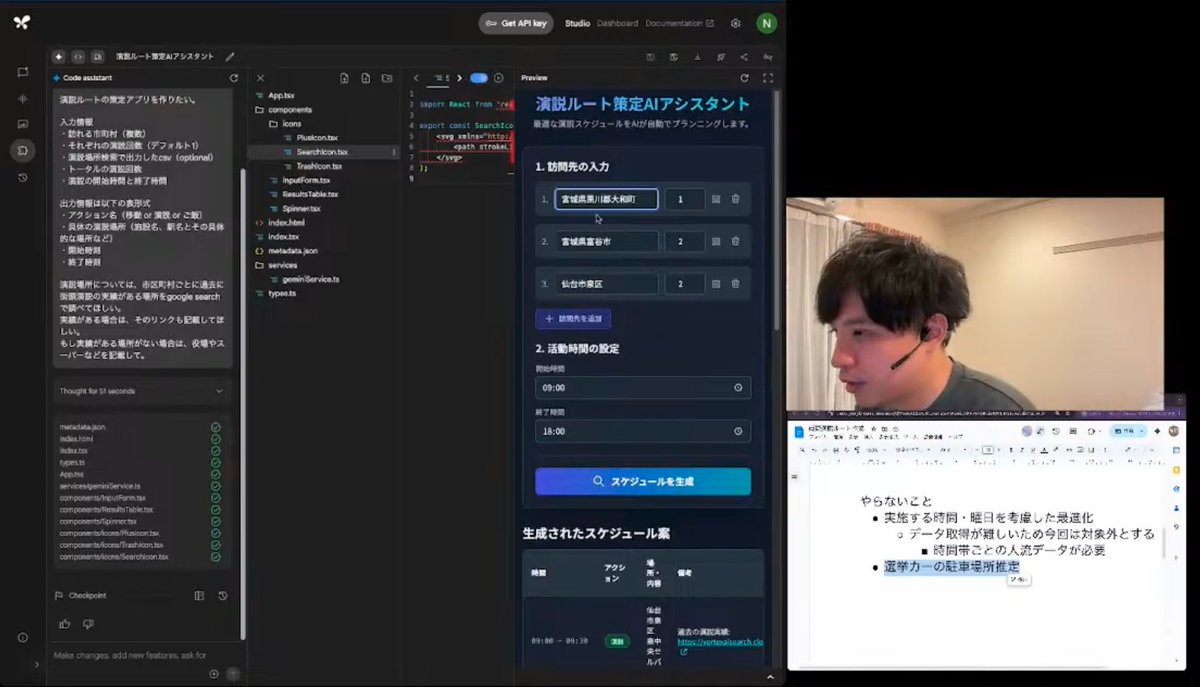Click the スケジュールを生成 button
Image resolution: width=1200 pixels, height=687 pixels.
(643, 481)
